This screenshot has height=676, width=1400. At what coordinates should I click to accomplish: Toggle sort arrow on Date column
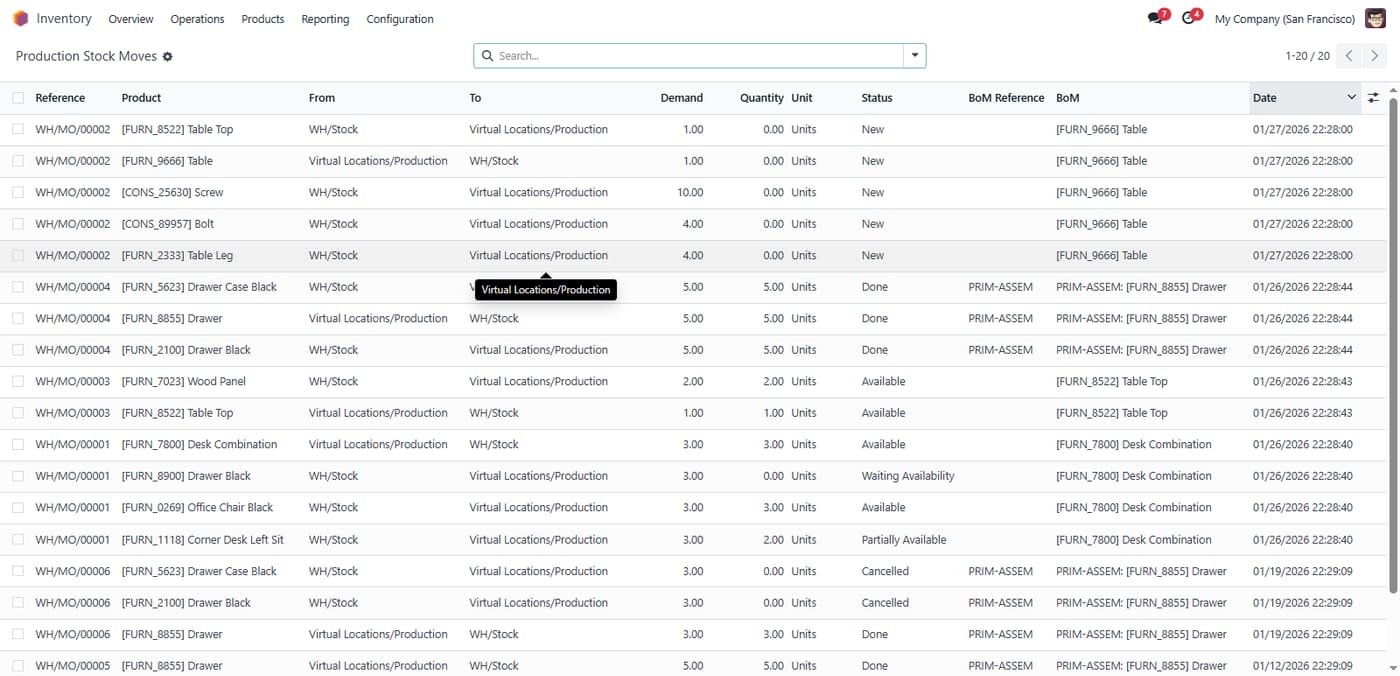1351,98
